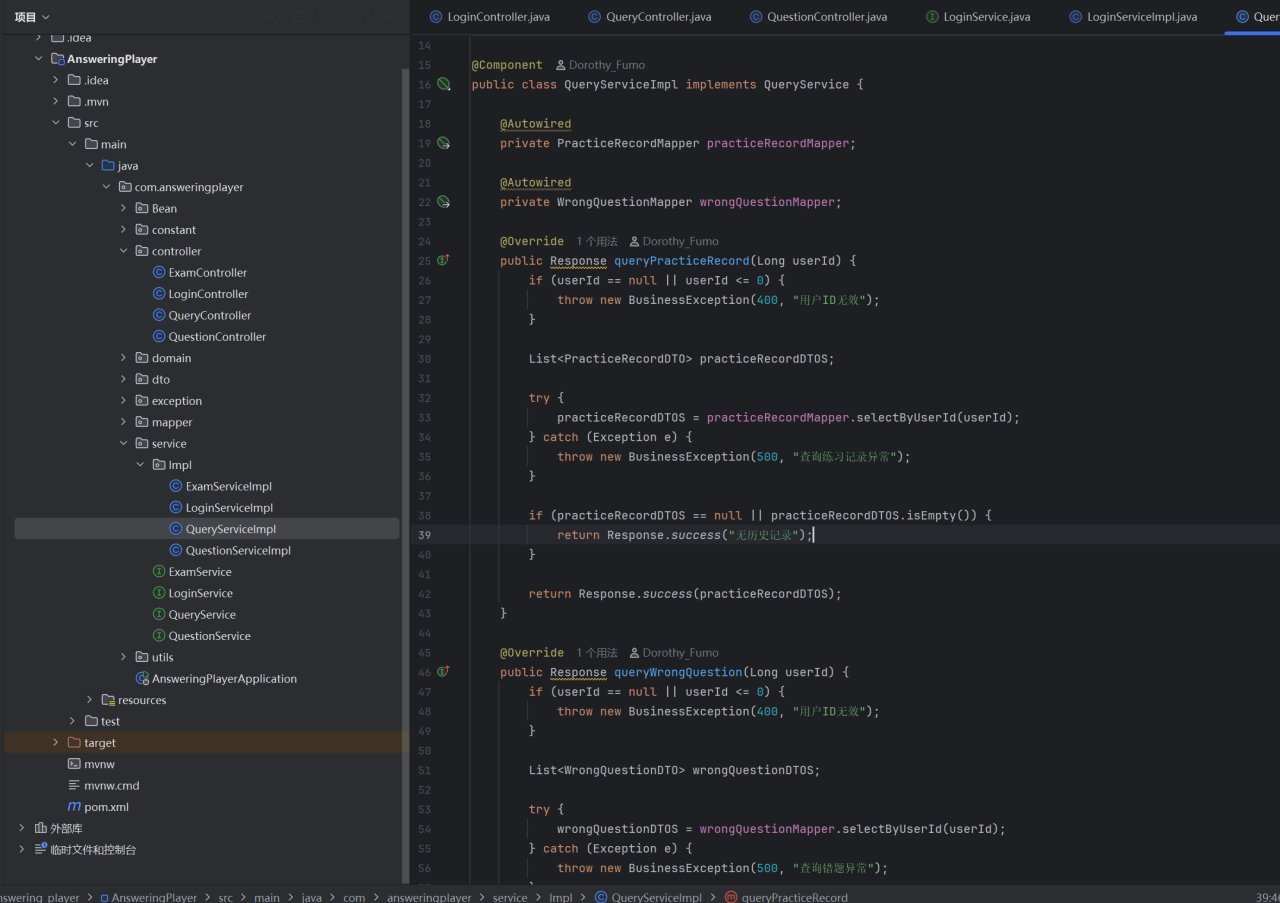This screenshot has height=903, width=1280.
Task: Click author Dorothy_Fumo hint beside @Component
Action: 600,65
